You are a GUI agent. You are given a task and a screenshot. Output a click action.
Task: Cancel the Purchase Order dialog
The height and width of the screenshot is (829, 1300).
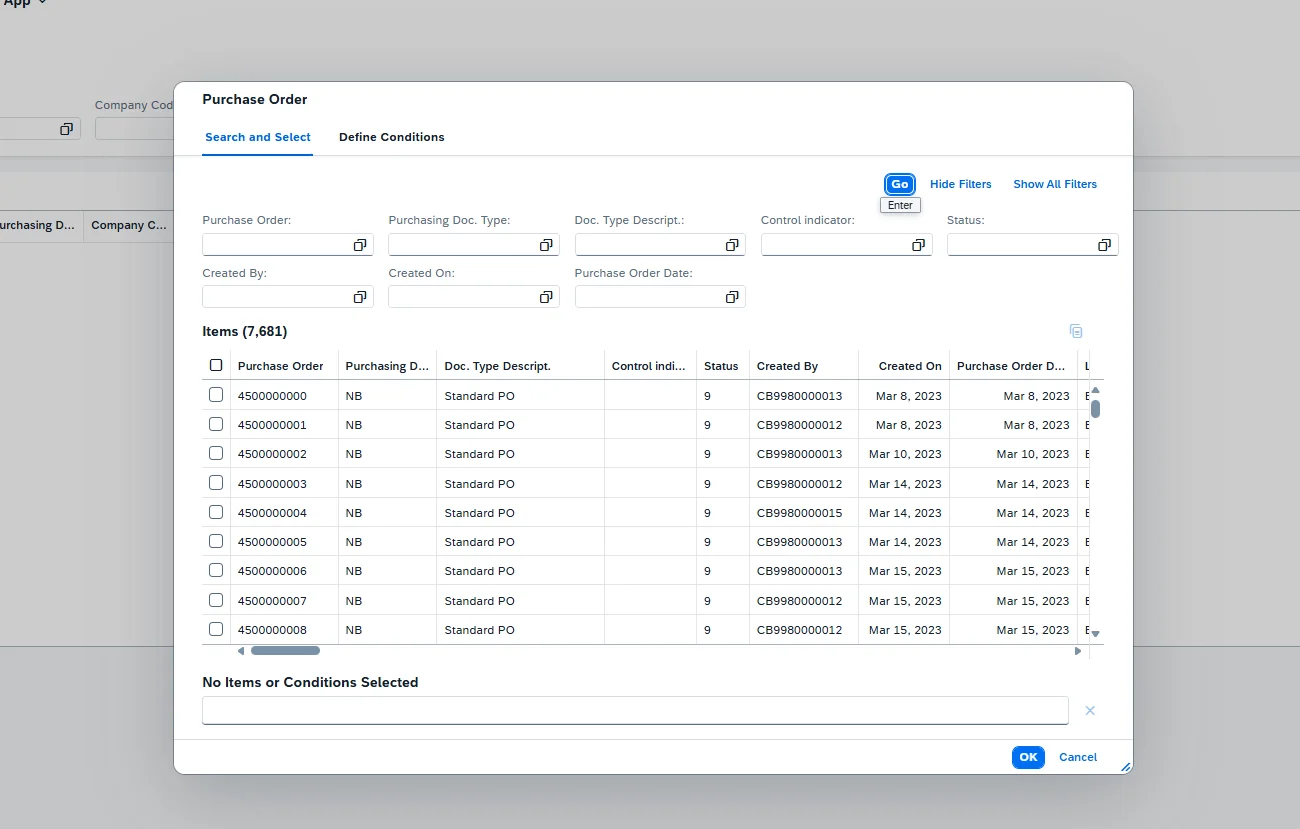coord(1078,757)
